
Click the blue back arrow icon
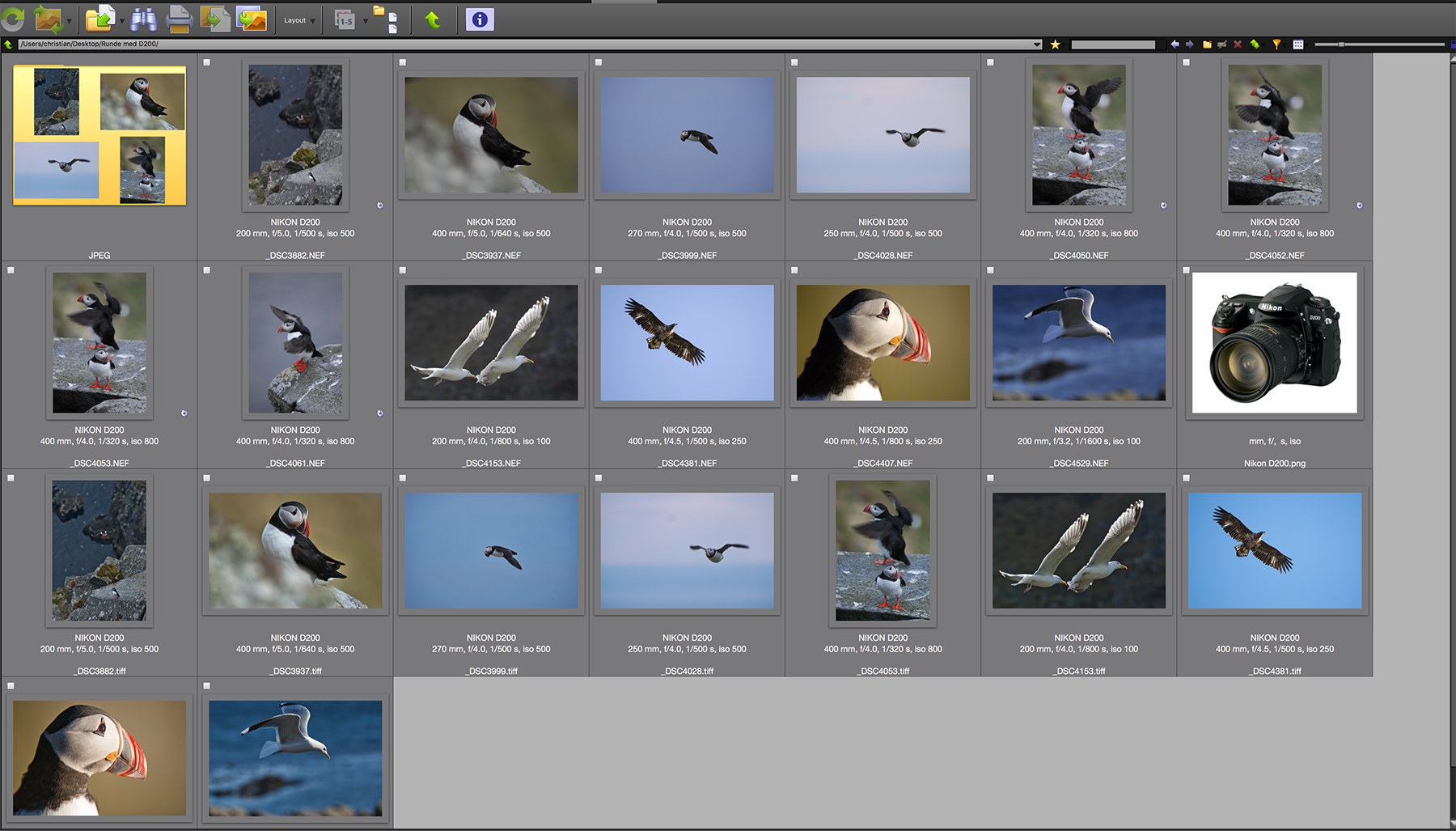[1175, 45]
